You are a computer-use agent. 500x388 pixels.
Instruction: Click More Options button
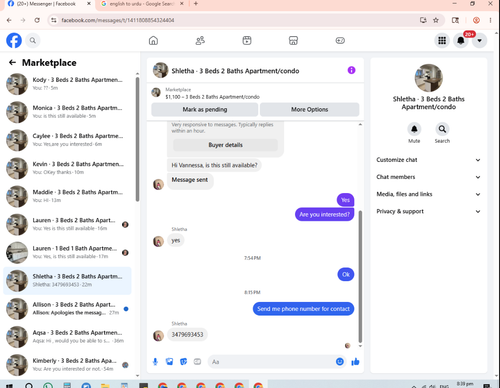pos(309,109)
